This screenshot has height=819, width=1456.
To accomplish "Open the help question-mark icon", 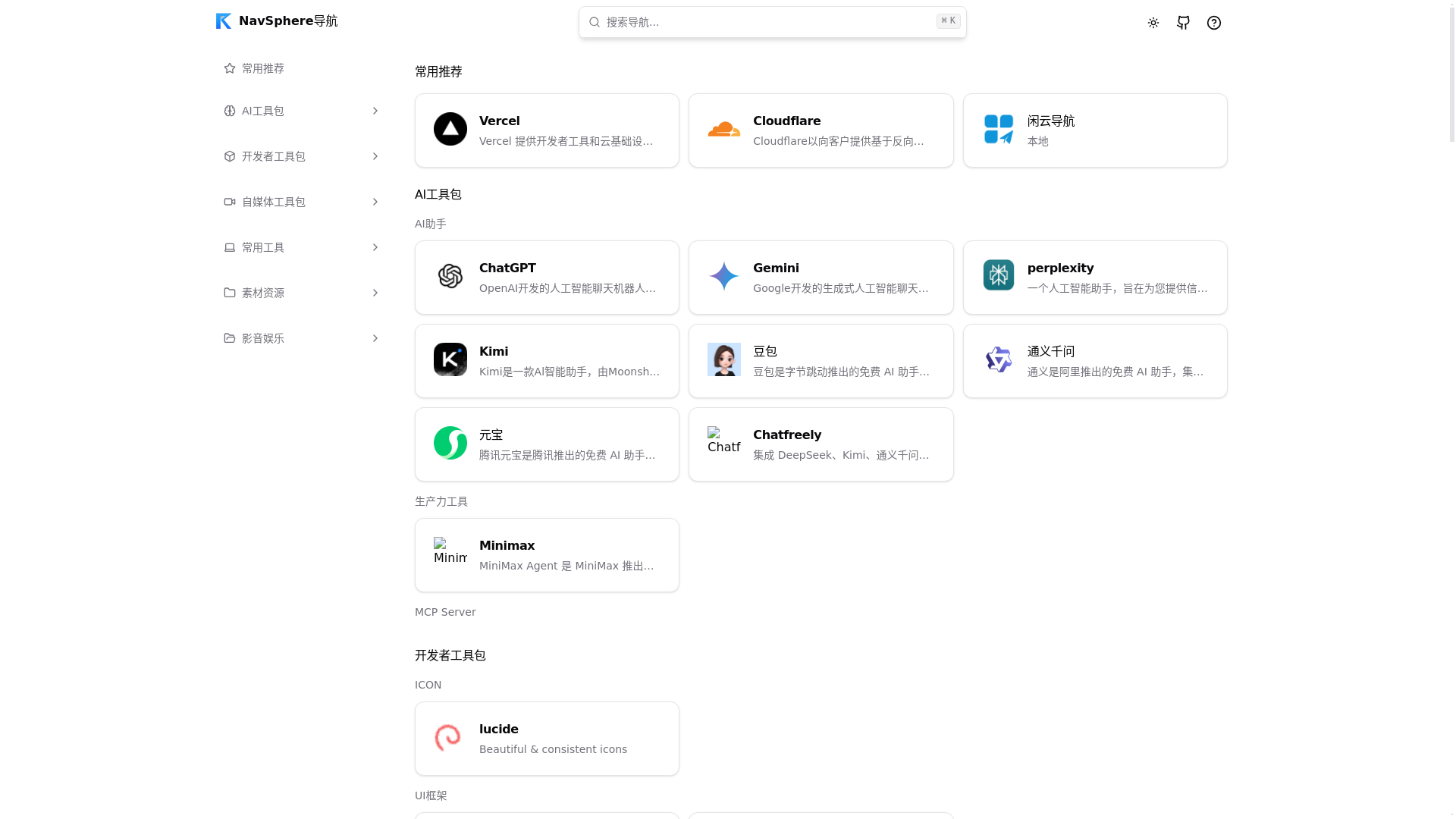I will 1213,23.
